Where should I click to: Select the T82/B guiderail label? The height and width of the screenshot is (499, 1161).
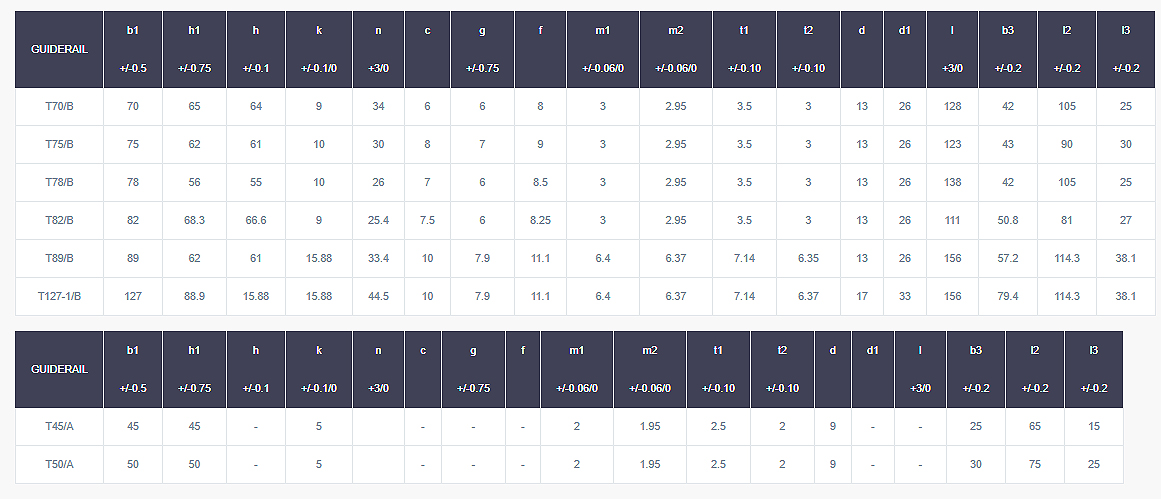click(59, 220)
